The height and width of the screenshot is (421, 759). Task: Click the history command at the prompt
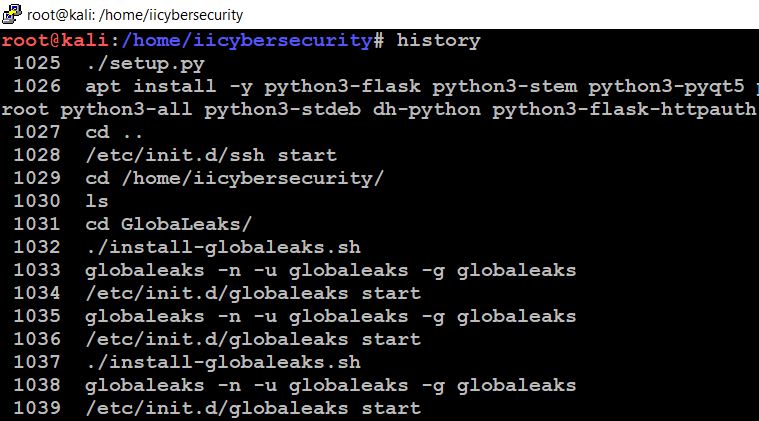439,40
